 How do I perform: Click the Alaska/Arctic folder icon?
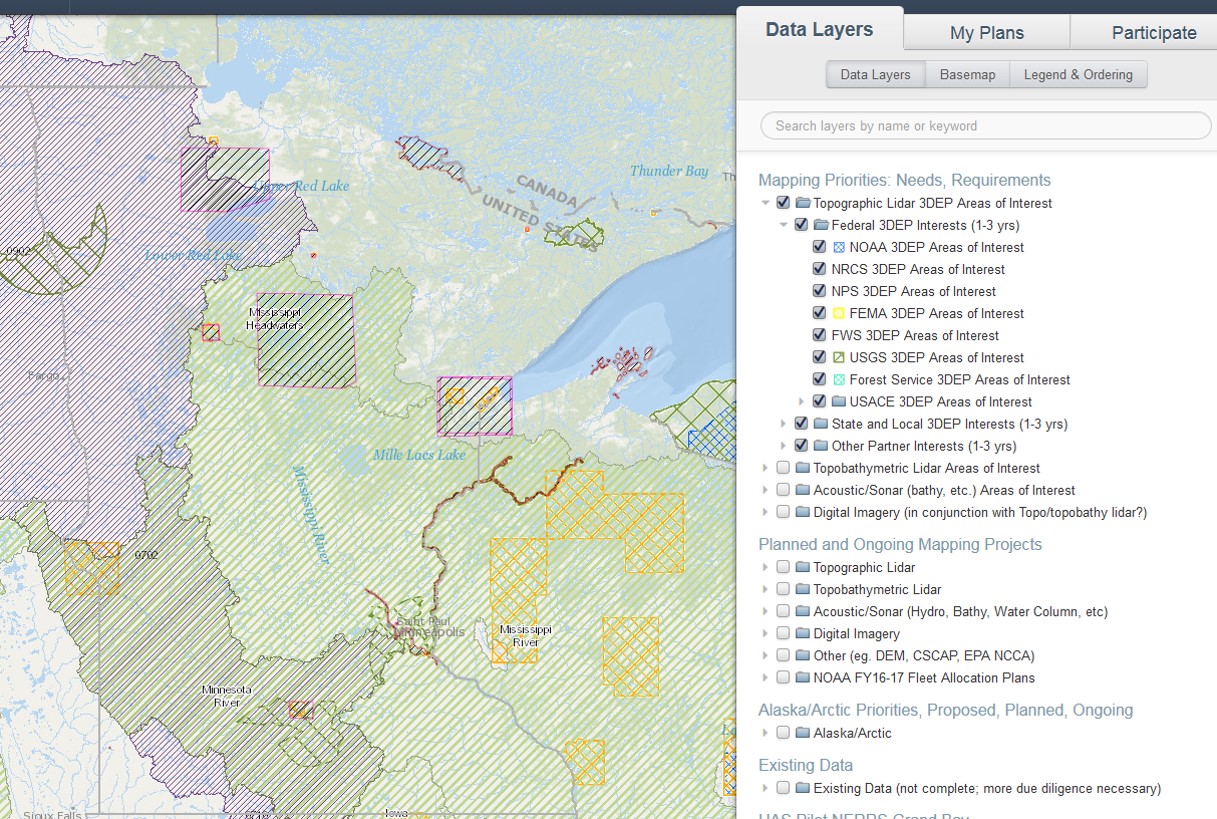tap(803, 733)
